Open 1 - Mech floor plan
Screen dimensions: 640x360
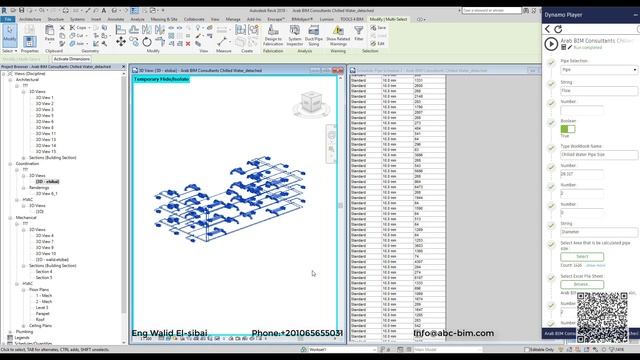click(x=44, y=296)
